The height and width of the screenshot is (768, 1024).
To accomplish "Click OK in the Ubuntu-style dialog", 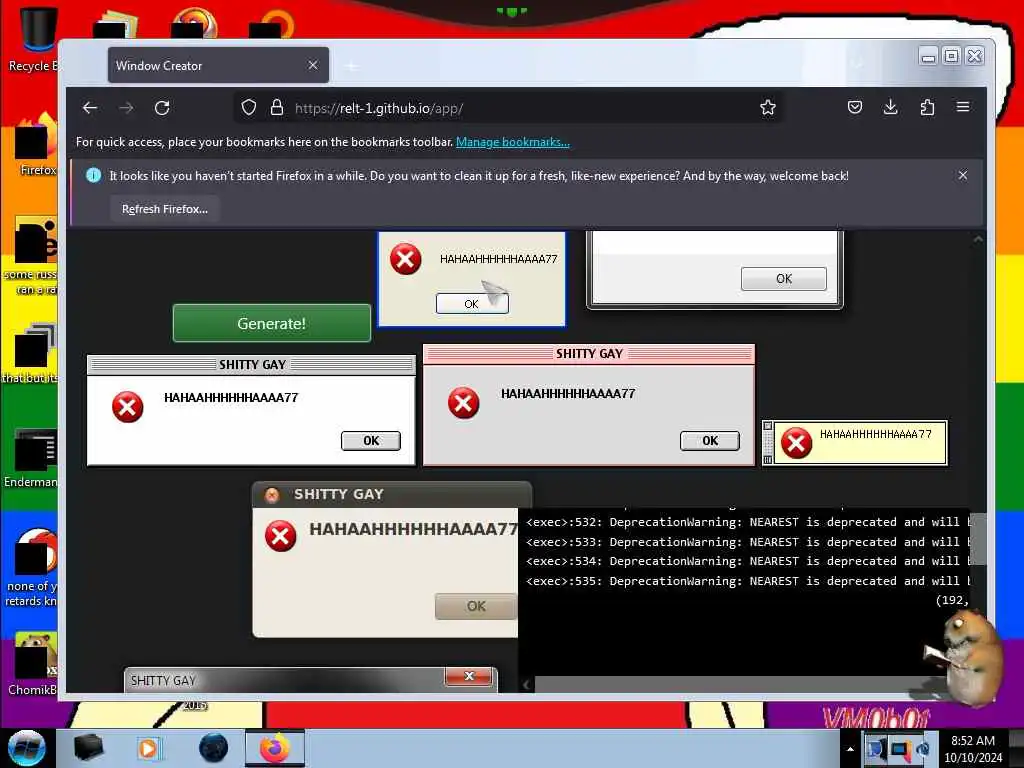I will click(476, 606).
